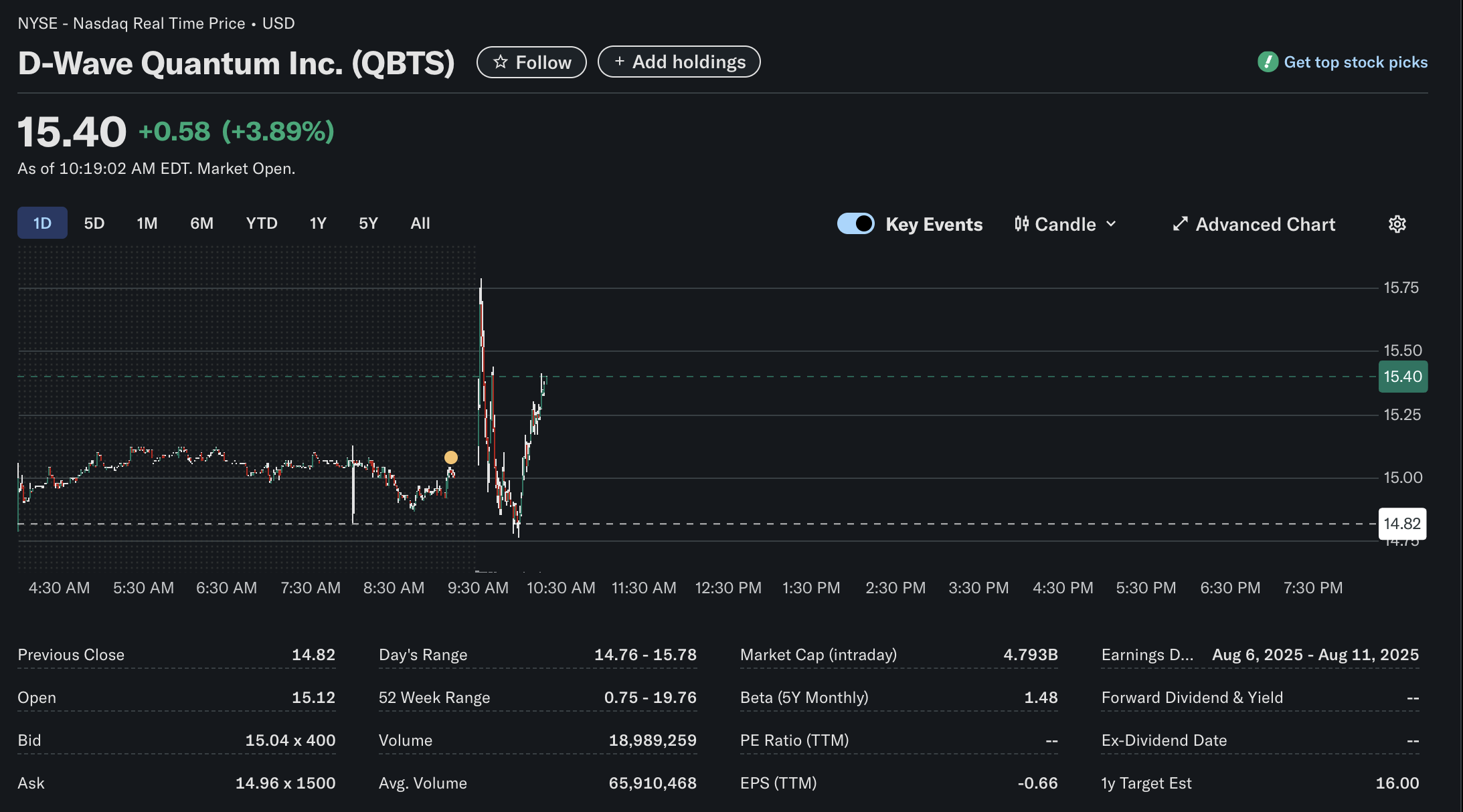This screenshot has height=812, width=1463.
Task: Click the Market Cap value 4.793B
Action: 1031,655
